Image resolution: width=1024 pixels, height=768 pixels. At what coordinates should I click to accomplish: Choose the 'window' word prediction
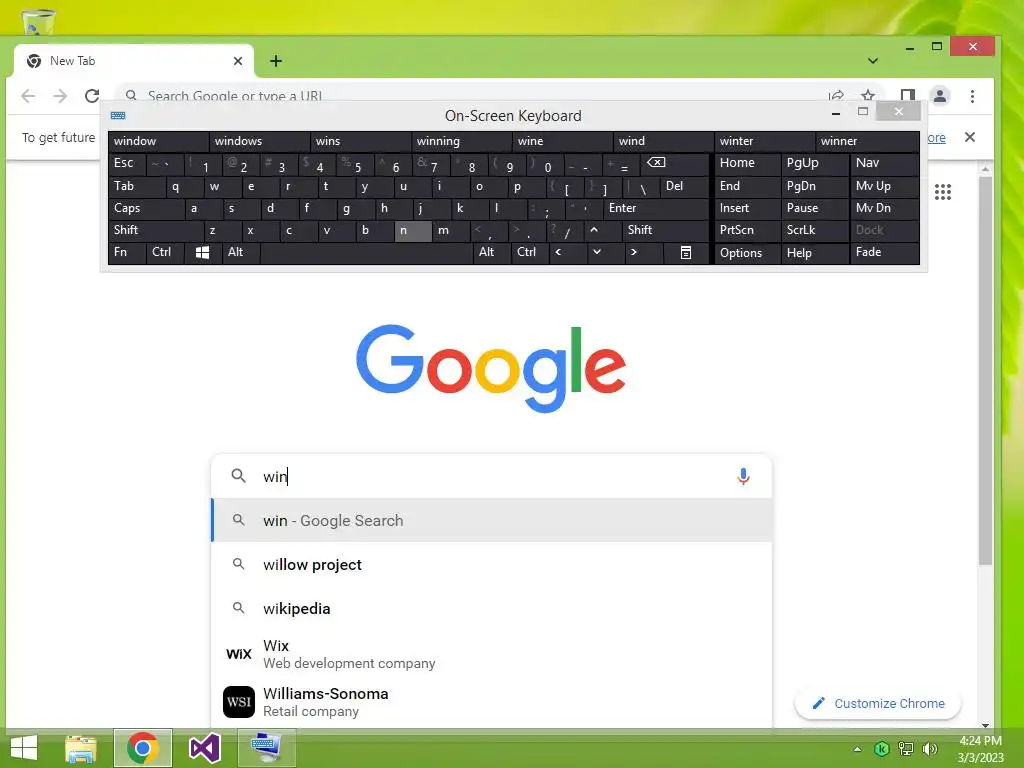(159, 141)
